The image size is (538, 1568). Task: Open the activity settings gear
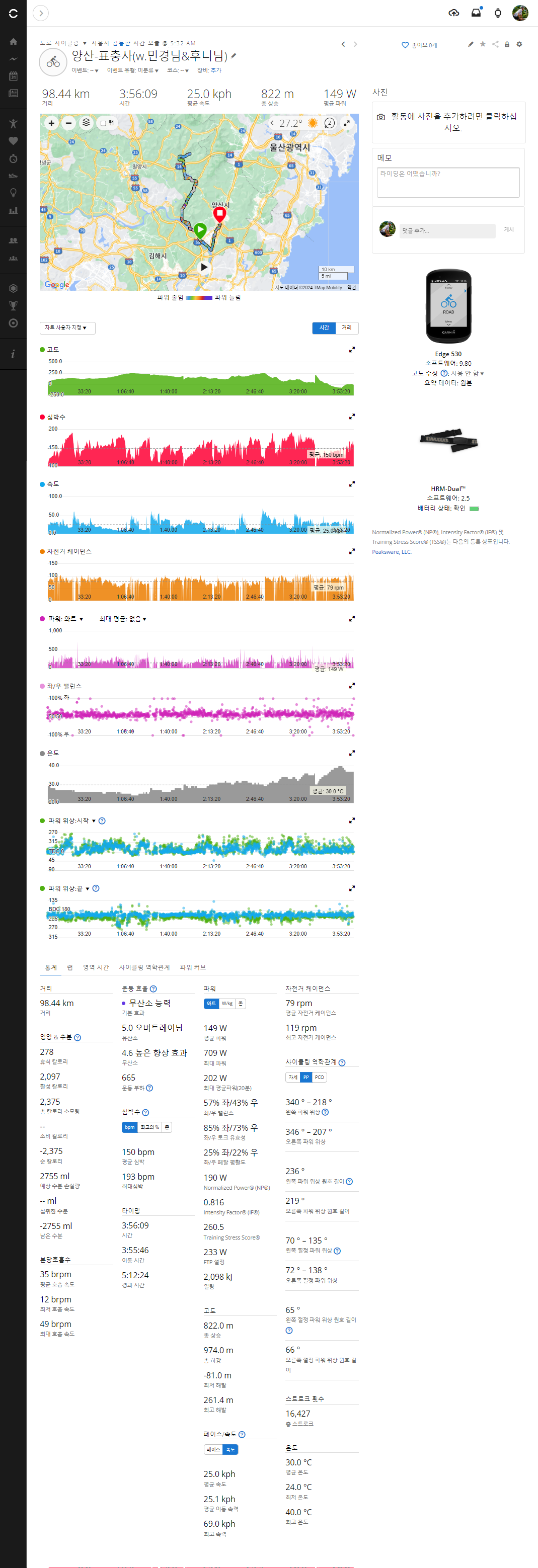519,44
